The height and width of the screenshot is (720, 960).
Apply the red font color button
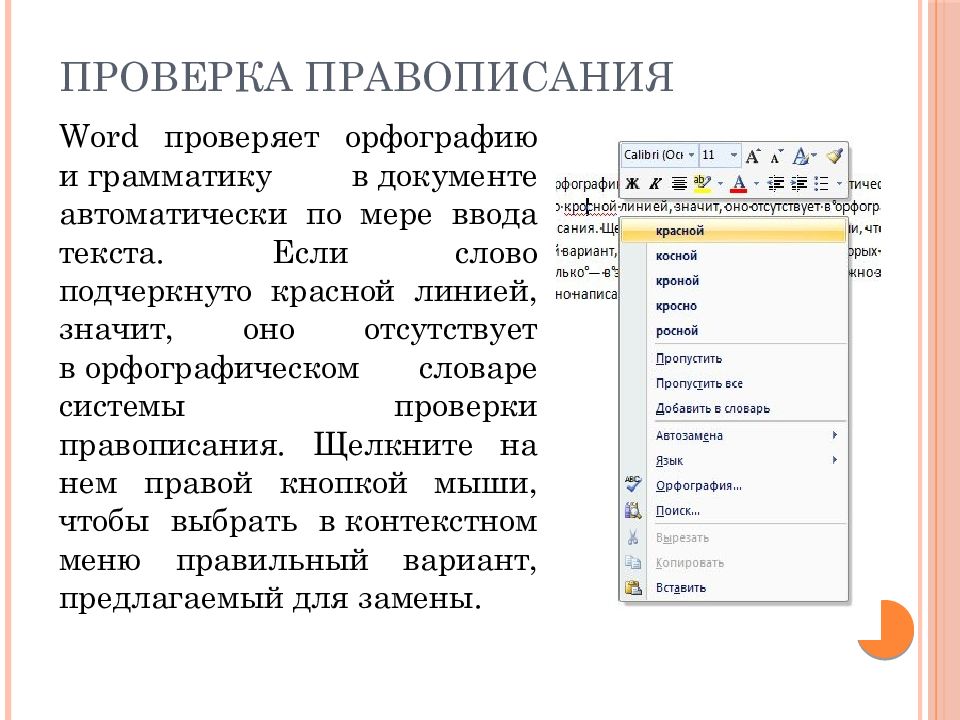[x=740, y=183]
